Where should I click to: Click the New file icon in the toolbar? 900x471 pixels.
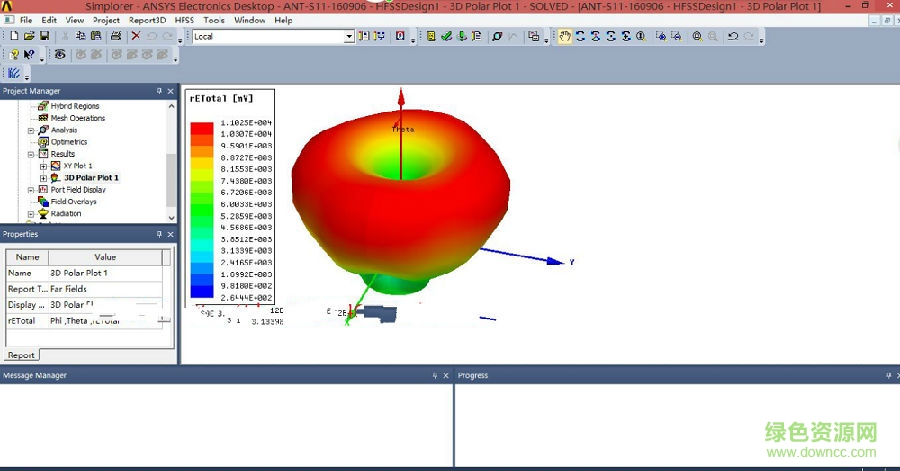[x=14, y=37]
